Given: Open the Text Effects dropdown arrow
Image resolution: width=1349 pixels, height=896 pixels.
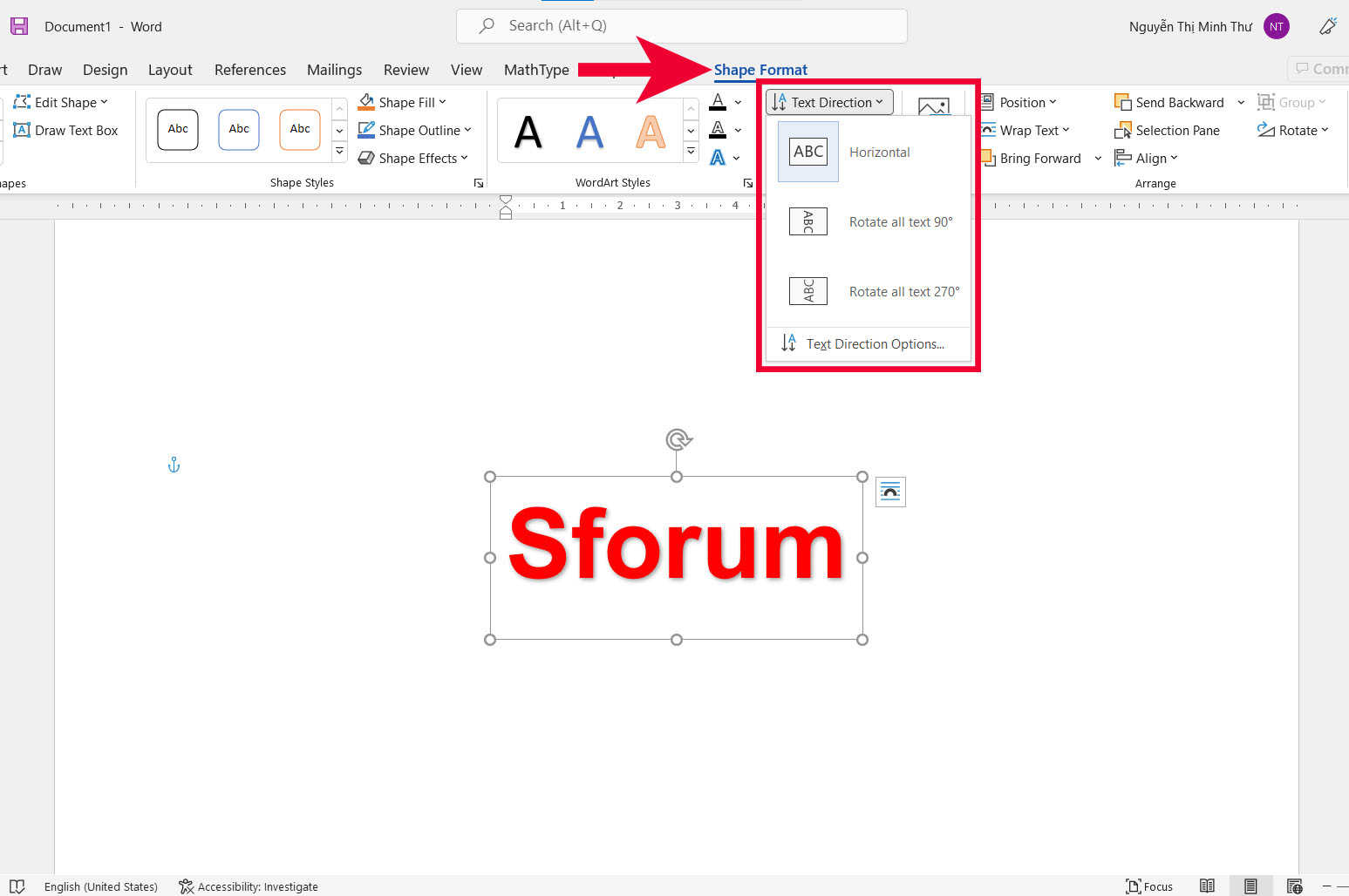Looking at the screenshot, I should (737, 159).
